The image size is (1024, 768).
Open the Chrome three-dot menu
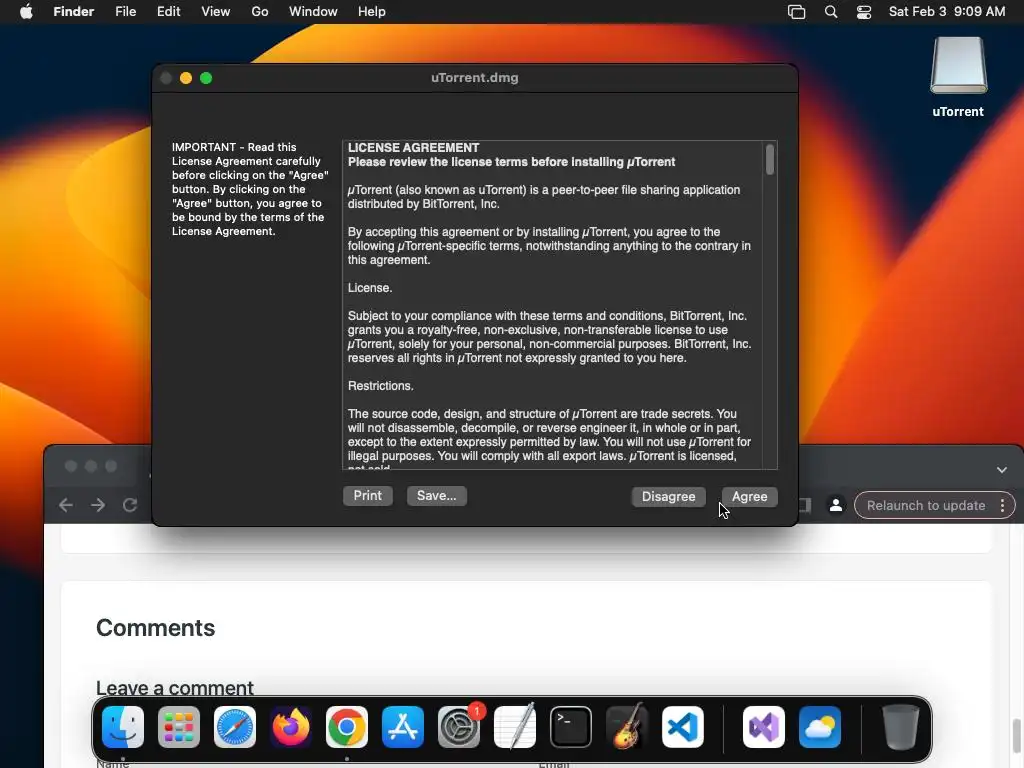click(x=1002, y=505)
